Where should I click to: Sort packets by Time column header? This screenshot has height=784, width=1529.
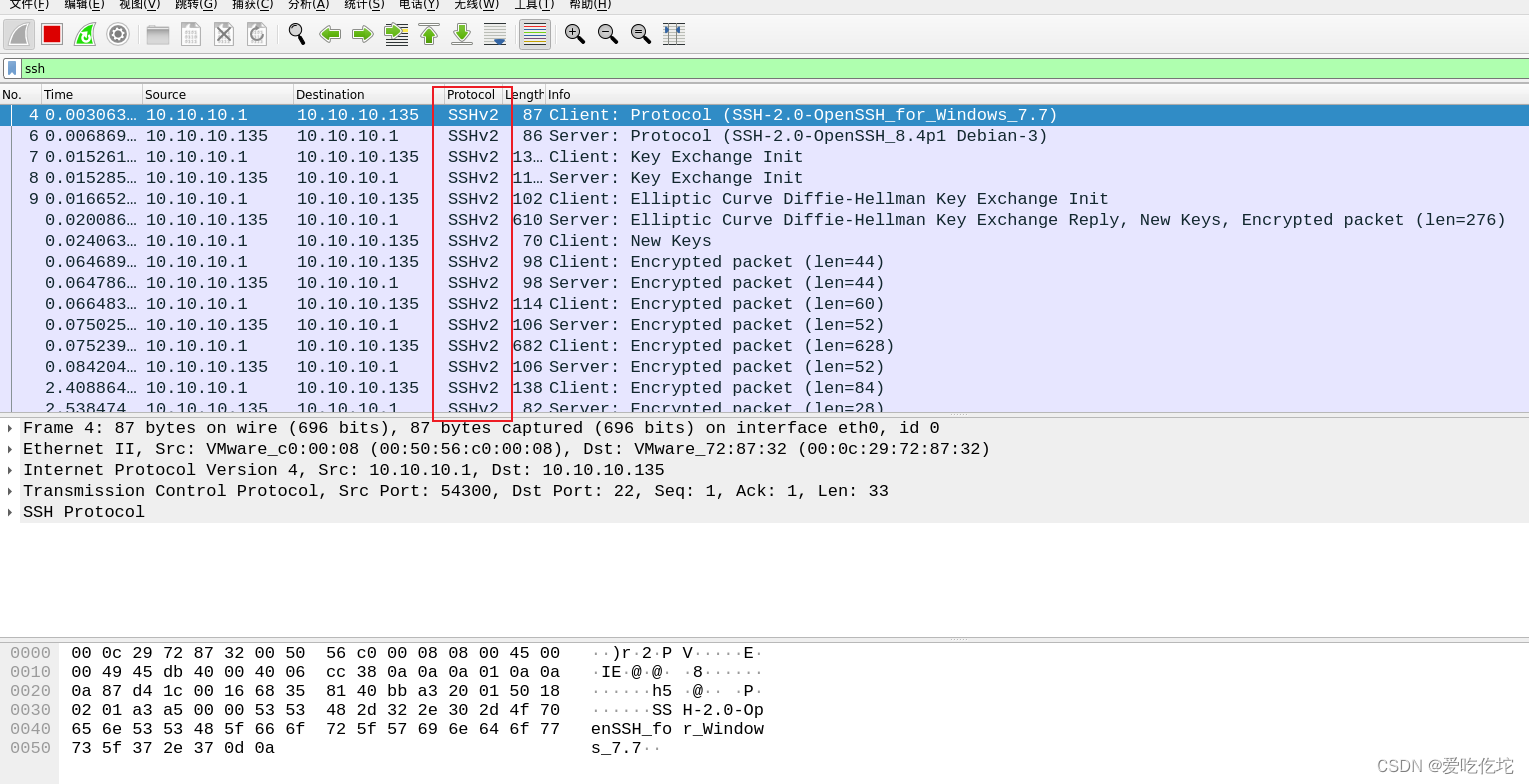pyautogui.click(x=92, y=95)
